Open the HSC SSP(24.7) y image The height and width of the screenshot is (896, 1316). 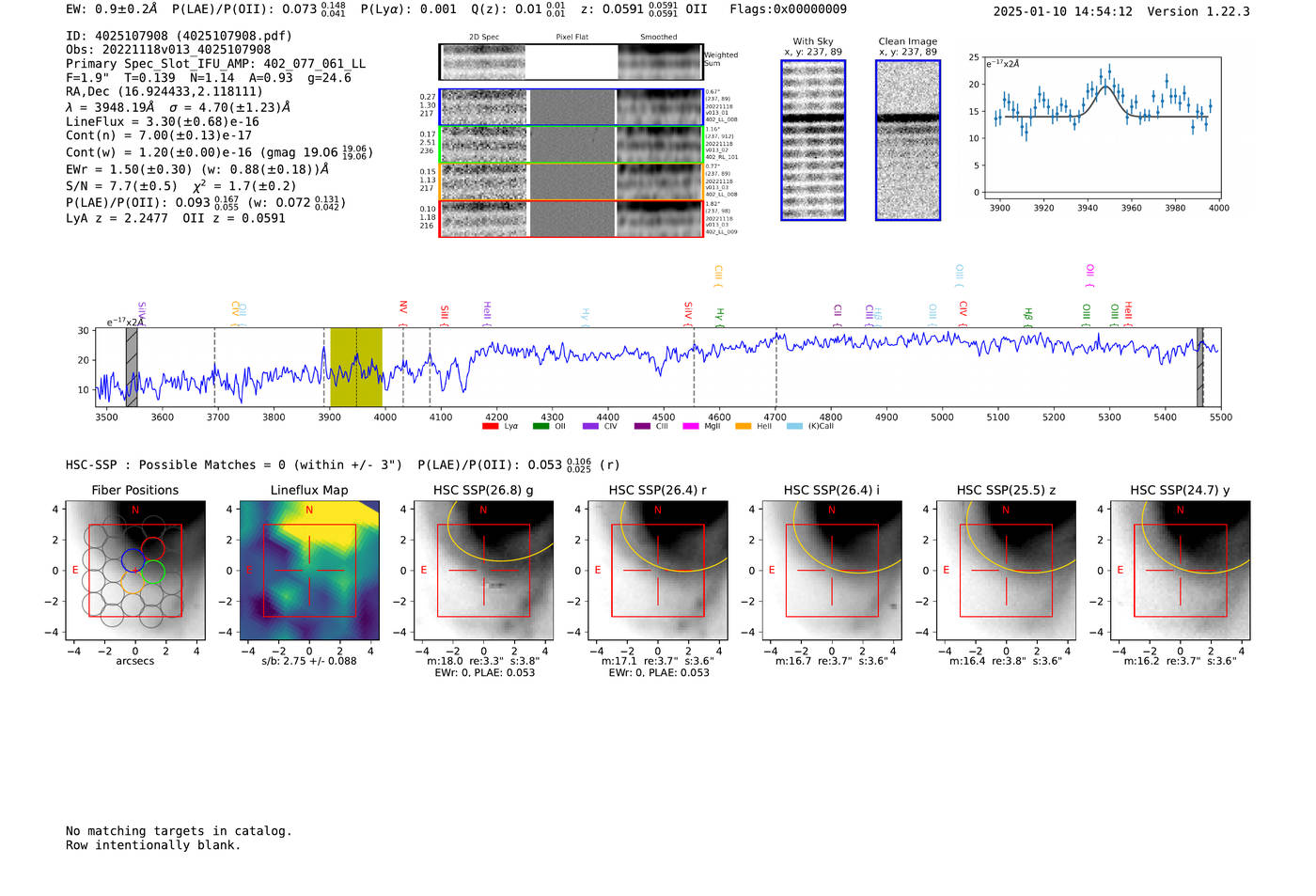1180,569
